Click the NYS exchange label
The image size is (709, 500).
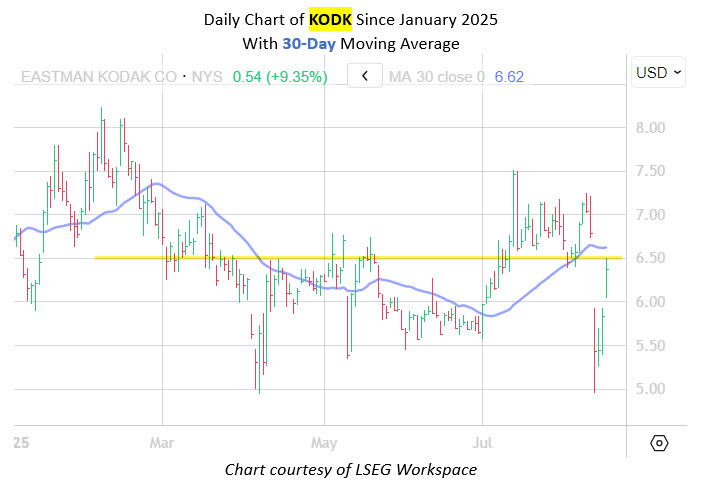(207, 77)
